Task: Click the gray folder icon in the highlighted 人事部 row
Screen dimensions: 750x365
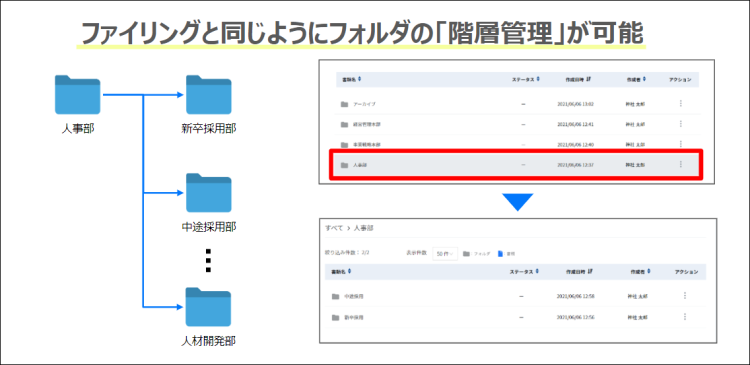Action: (344, 165)
